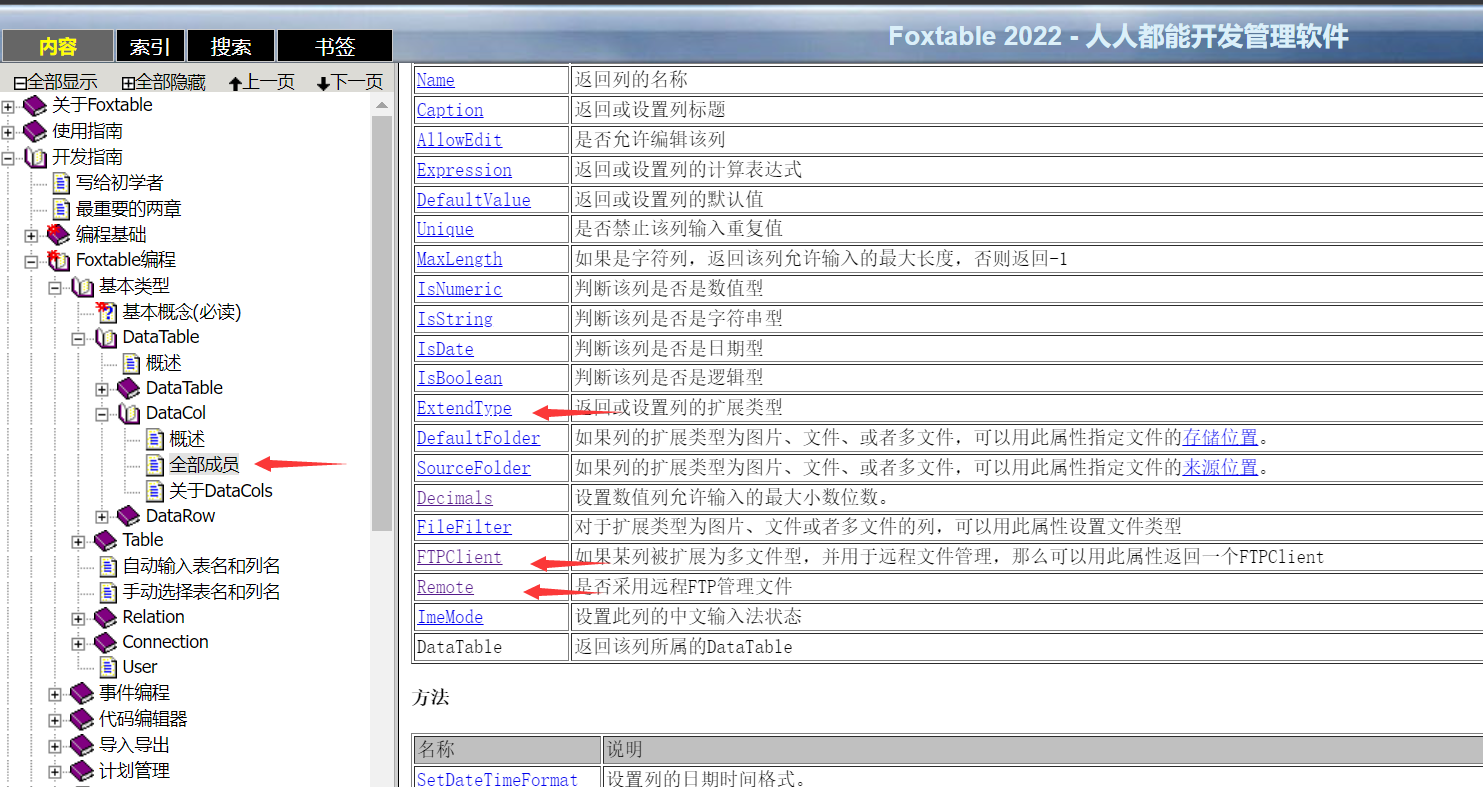The height and width of the screenshot is (787, 1483).
Task: Expand the Relation tree node
Action: pos(79,618)
